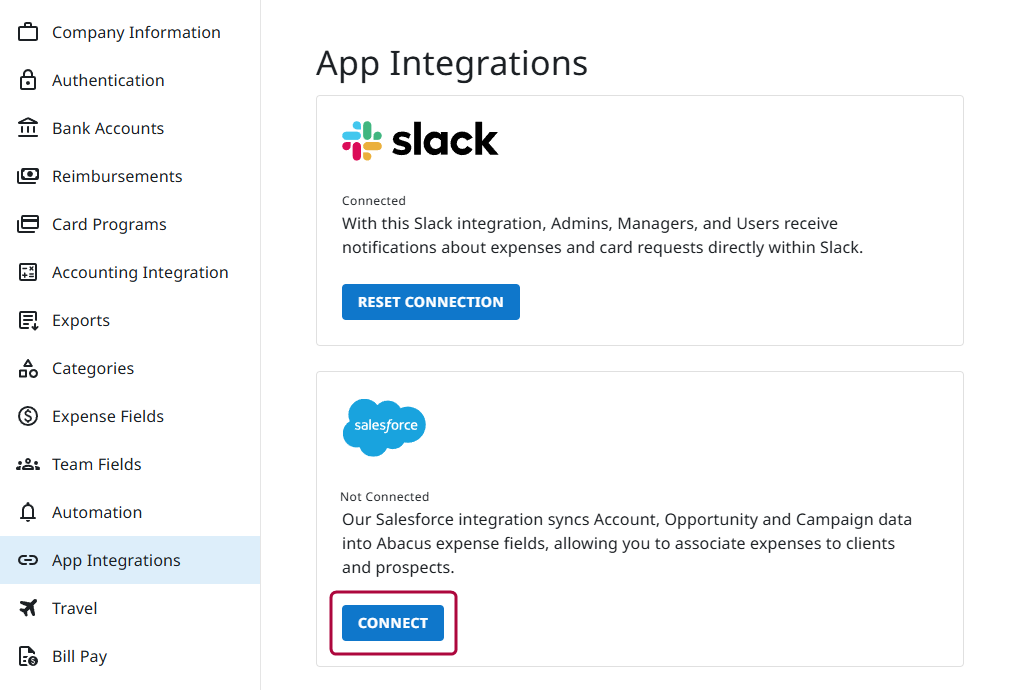Click the shapes icon beside Categories

tap(28, 368)
